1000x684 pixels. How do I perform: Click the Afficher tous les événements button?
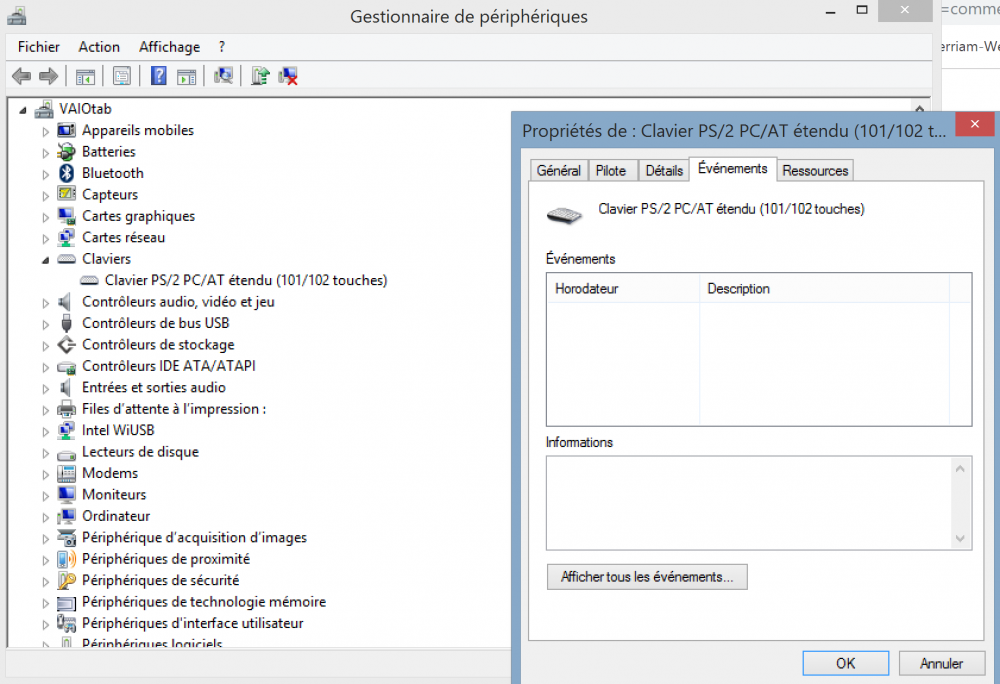coord(647,577)
